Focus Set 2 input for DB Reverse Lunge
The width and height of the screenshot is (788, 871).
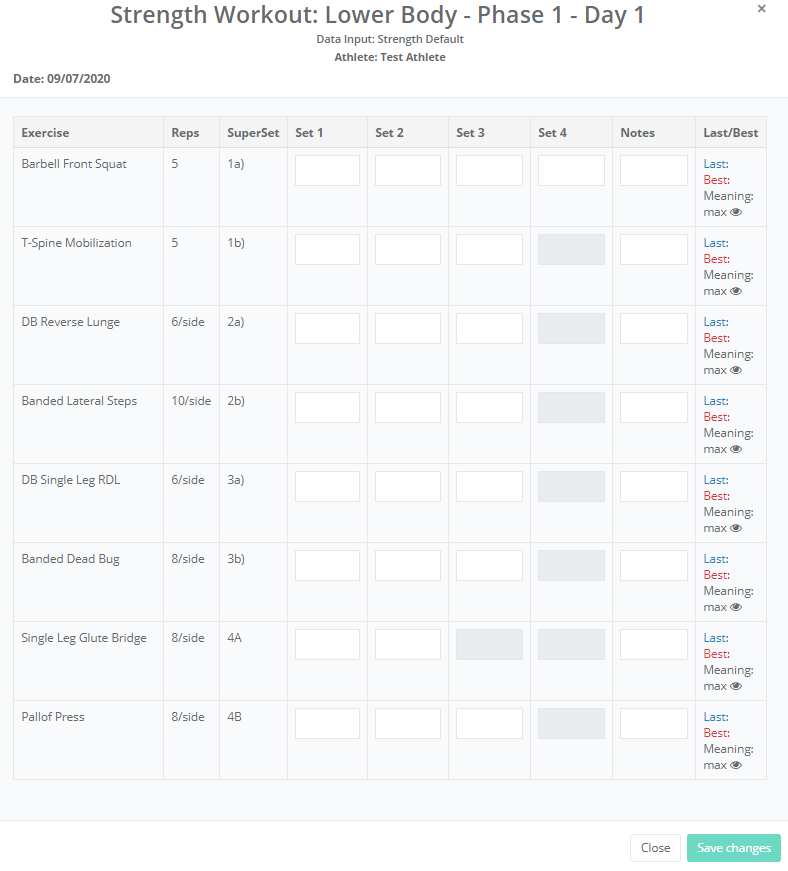(408, 328)
